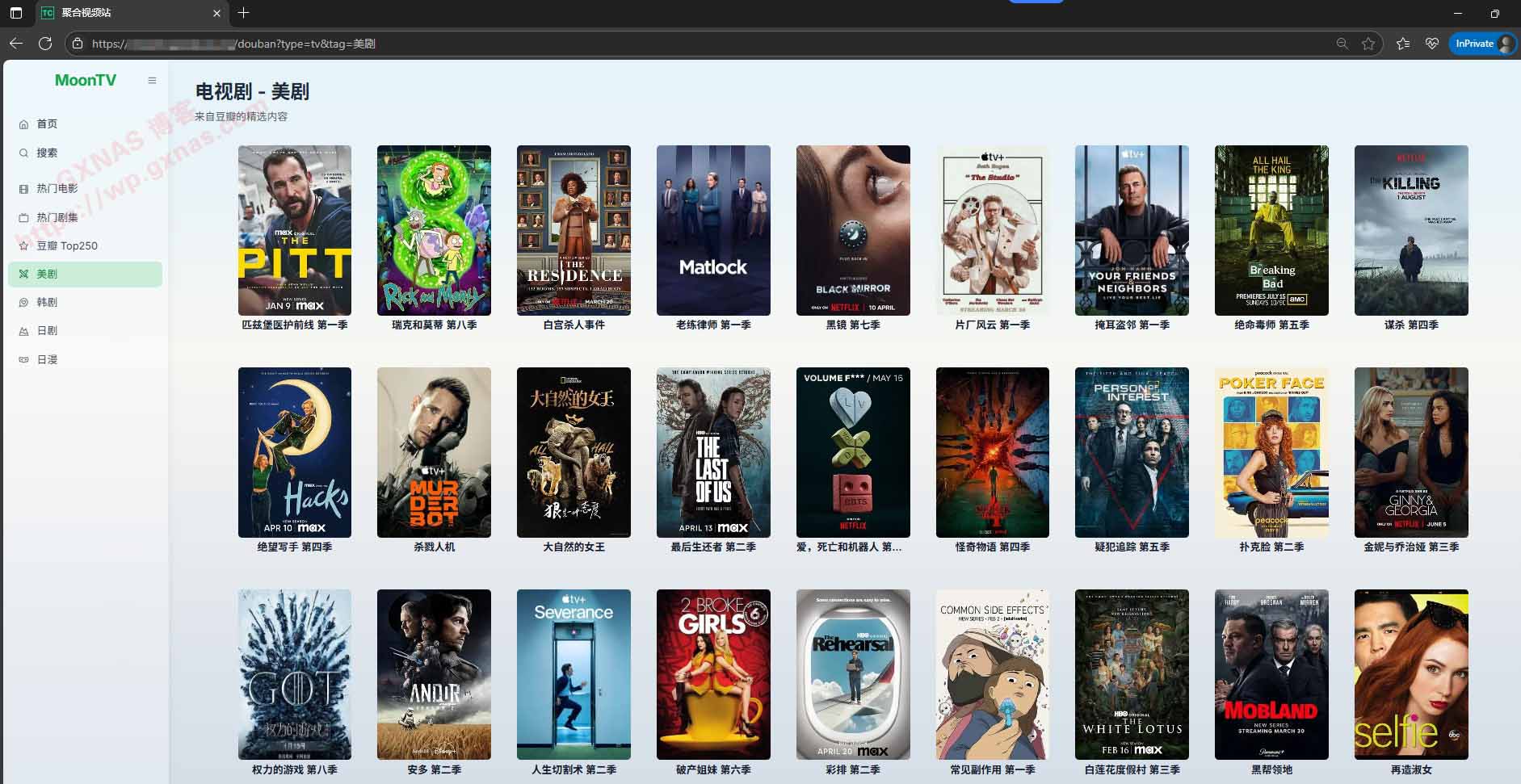Open 2 Broke Girls poster thumbnail

[713, 674]
